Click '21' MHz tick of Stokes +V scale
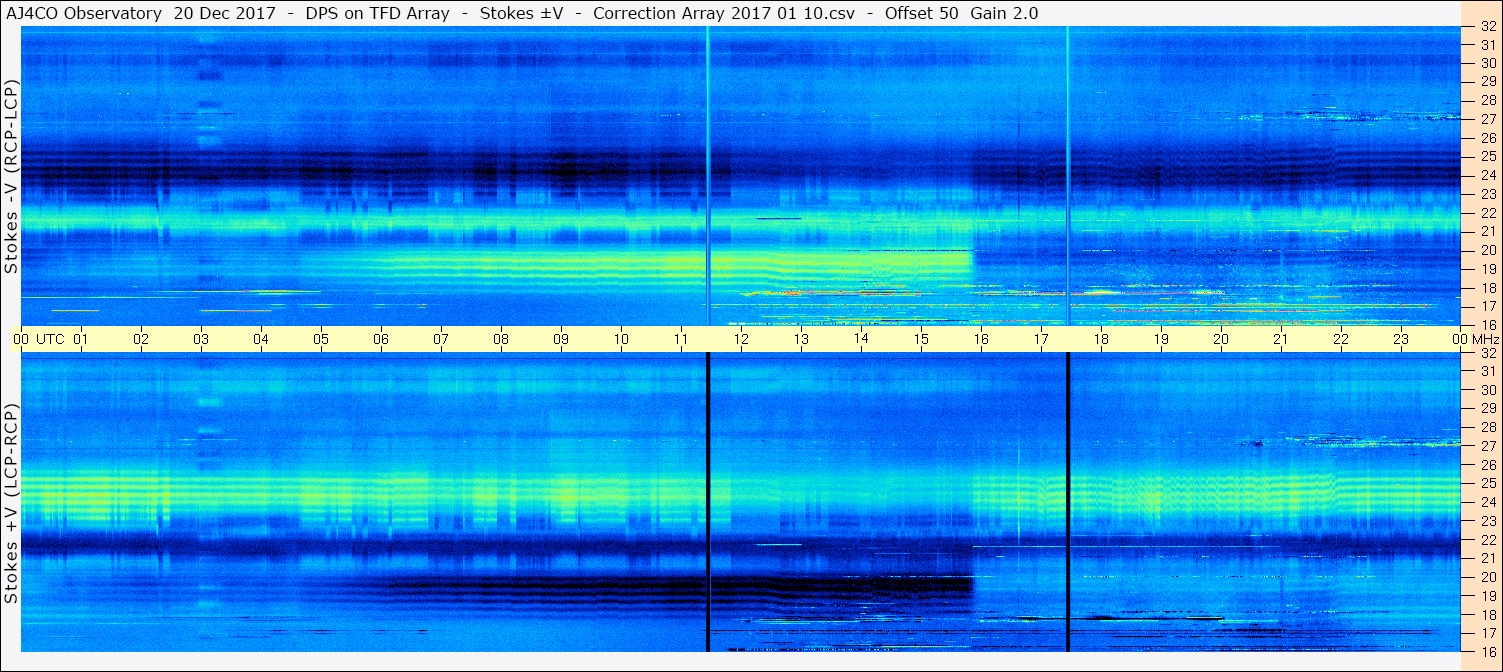The height and width of the screenshot is (672, 1503). pos(1488,558)
